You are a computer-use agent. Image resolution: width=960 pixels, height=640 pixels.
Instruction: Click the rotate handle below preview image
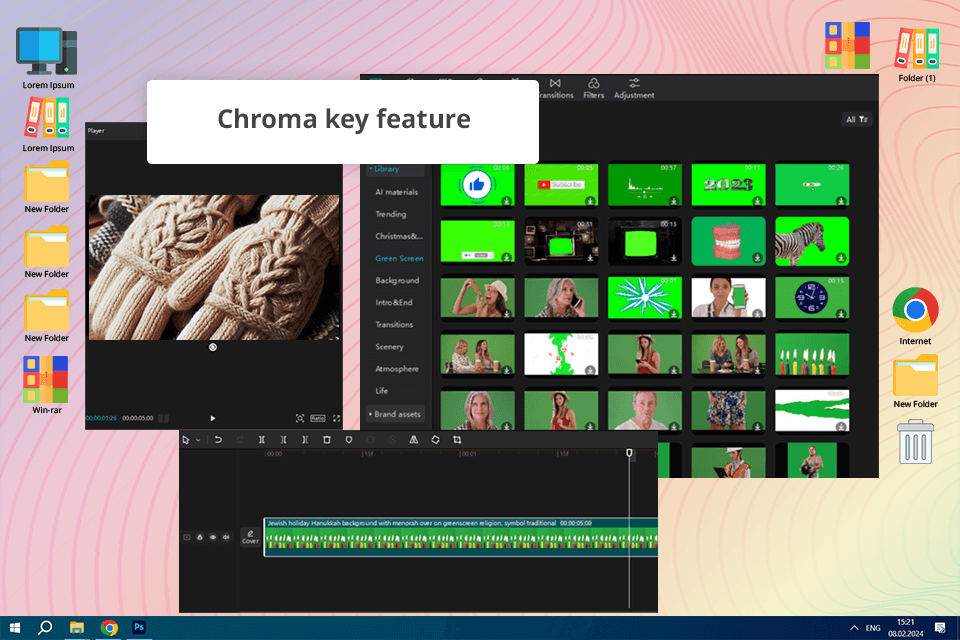pyautogui.click(x=212, y=347)
